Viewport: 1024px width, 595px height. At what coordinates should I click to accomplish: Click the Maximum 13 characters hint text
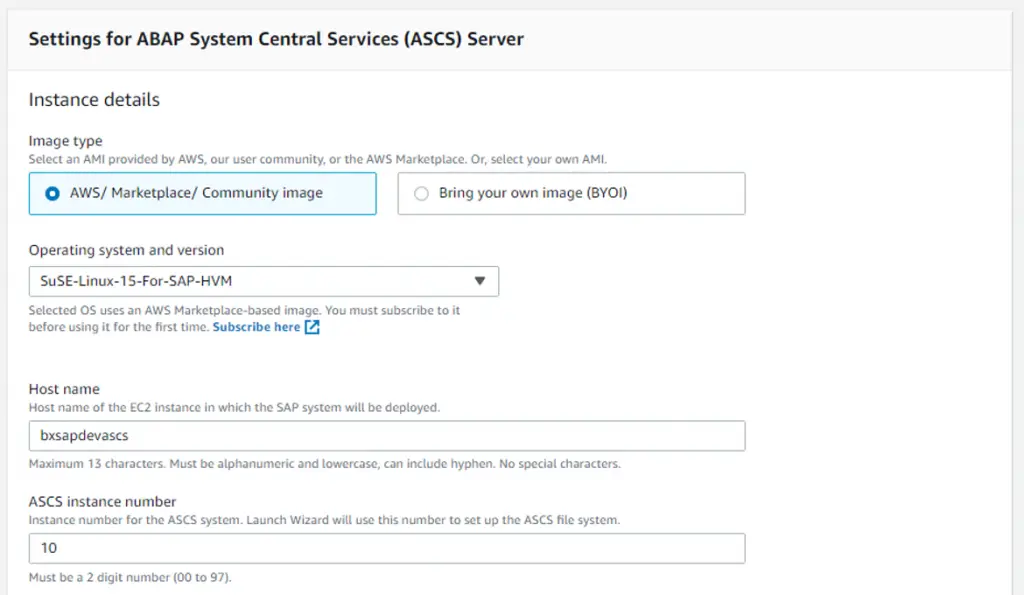pyautogui.click(x=325, y=464)
